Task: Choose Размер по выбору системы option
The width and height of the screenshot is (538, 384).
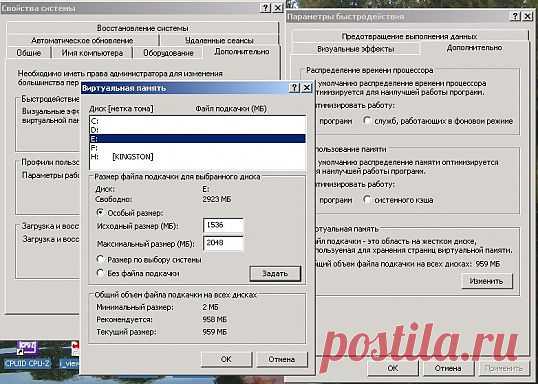Action: tap(100, 259)
